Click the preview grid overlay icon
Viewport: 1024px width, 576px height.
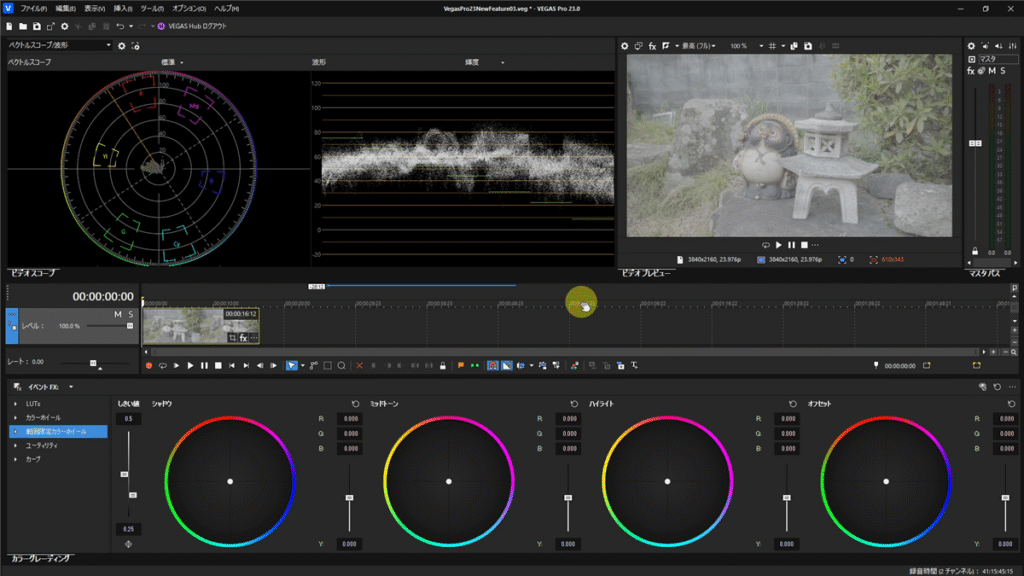tap(771, 46)
